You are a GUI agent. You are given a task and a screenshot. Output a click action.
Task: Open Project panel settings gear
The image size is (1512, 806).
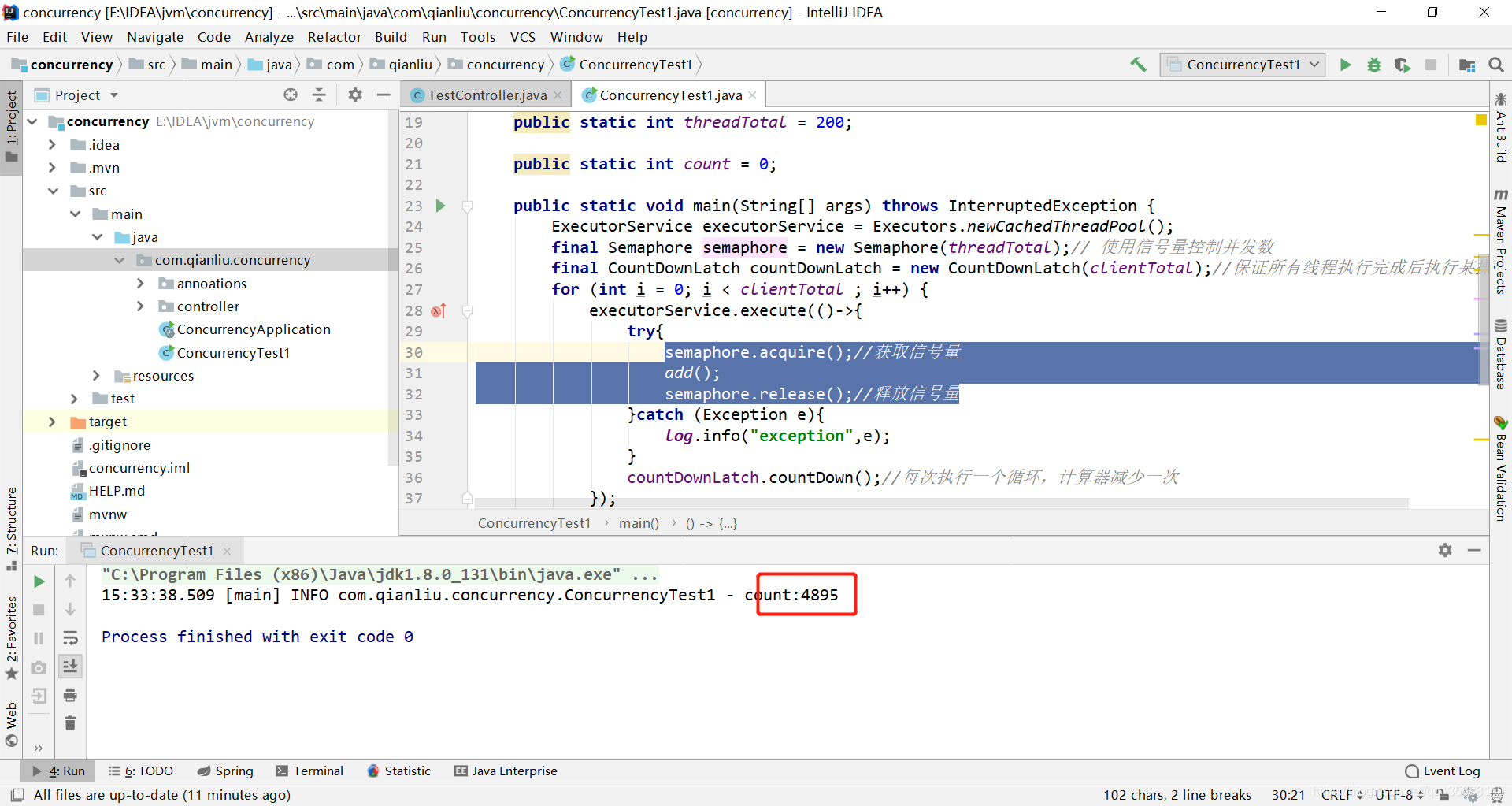355,95
